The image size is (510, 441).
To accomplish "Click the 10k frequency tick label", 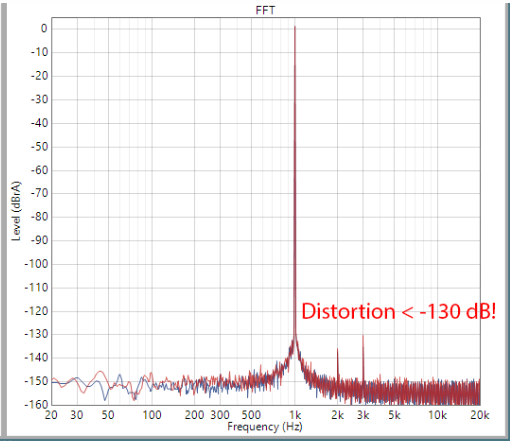I will [437, 415].
